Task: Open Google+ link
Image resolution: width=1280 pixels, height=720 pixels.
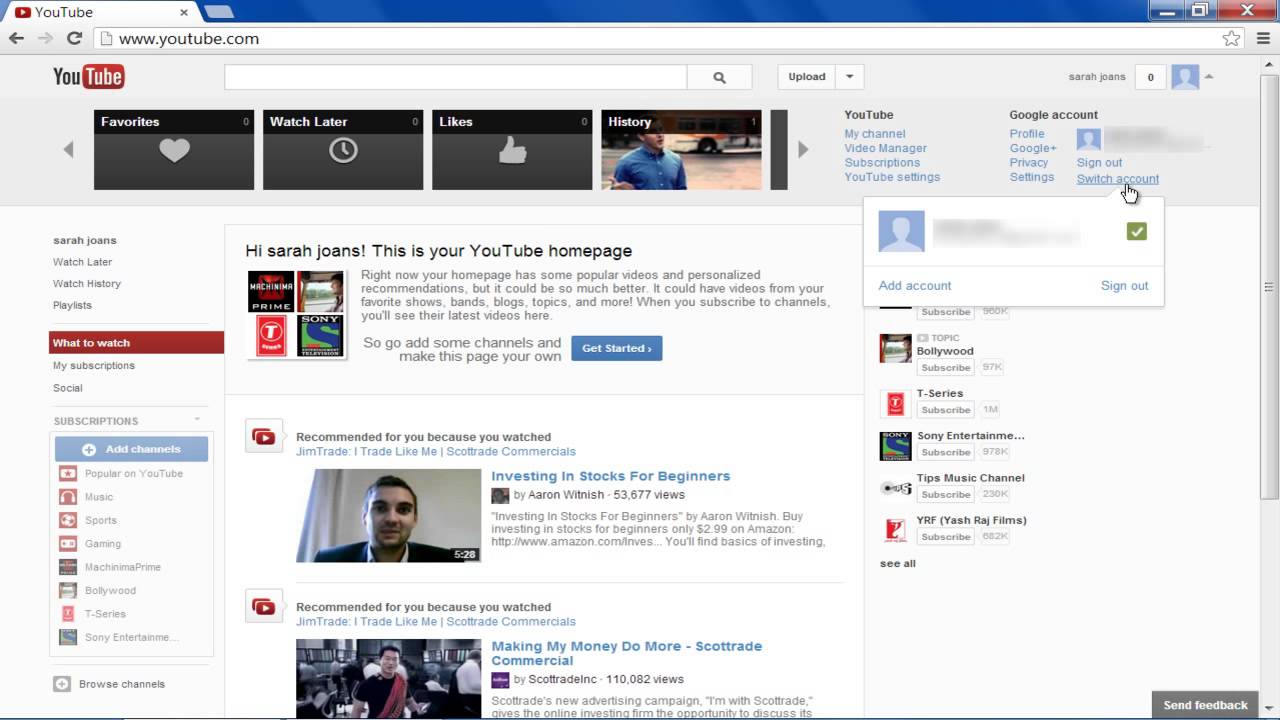Action: pyautogui.click(x=1033, y=148)
